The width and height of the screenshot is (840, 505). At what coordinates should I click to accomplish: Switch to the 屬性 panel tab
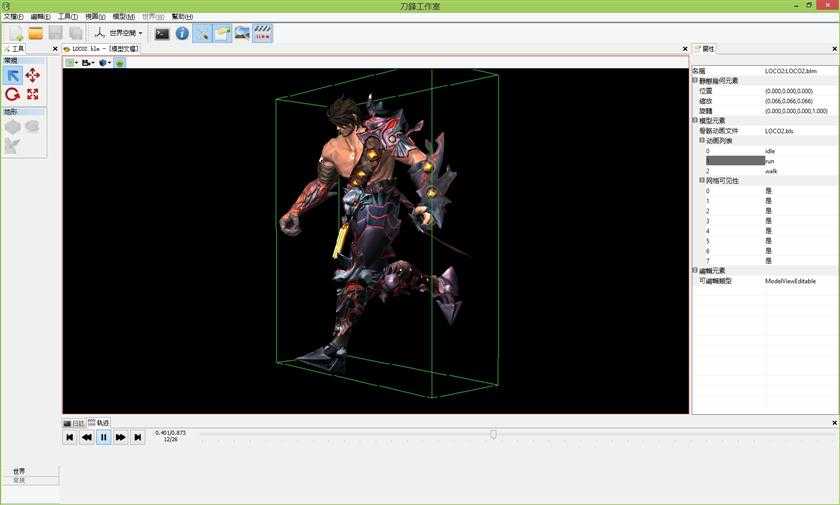(705, 49)
